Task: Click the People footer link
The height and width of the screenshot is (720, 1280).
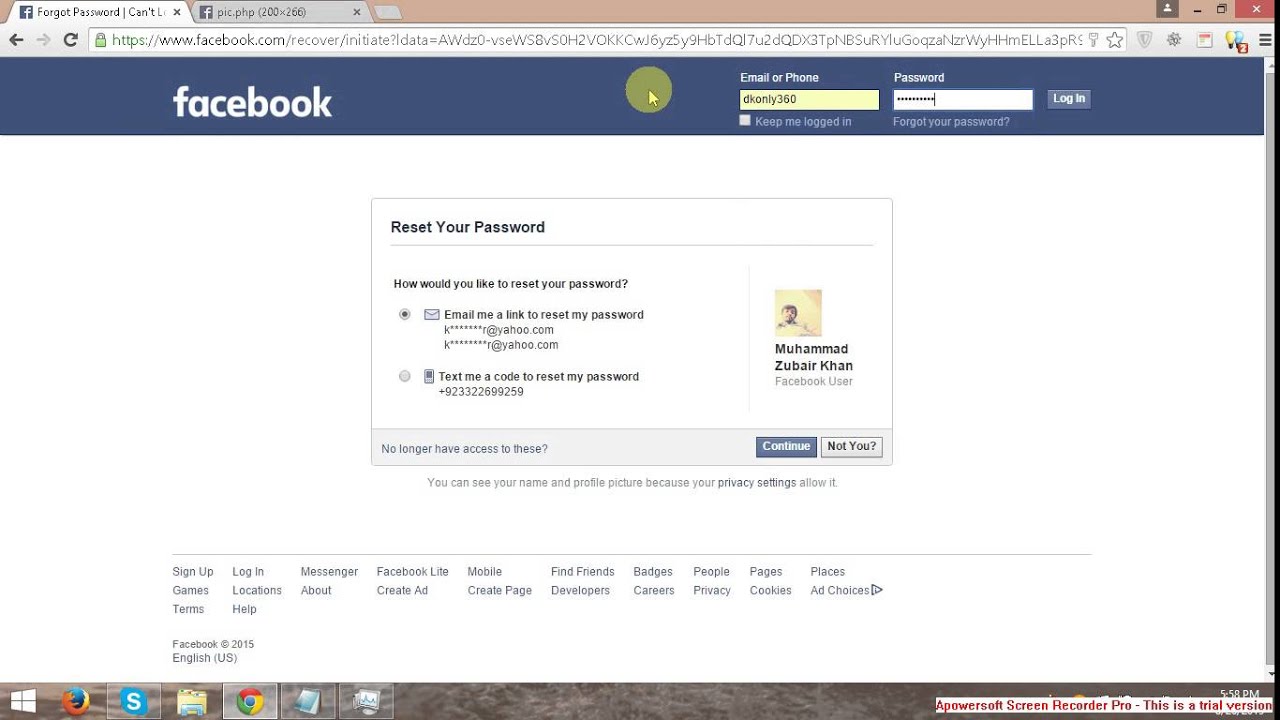Action: click(x=711, y=572)
